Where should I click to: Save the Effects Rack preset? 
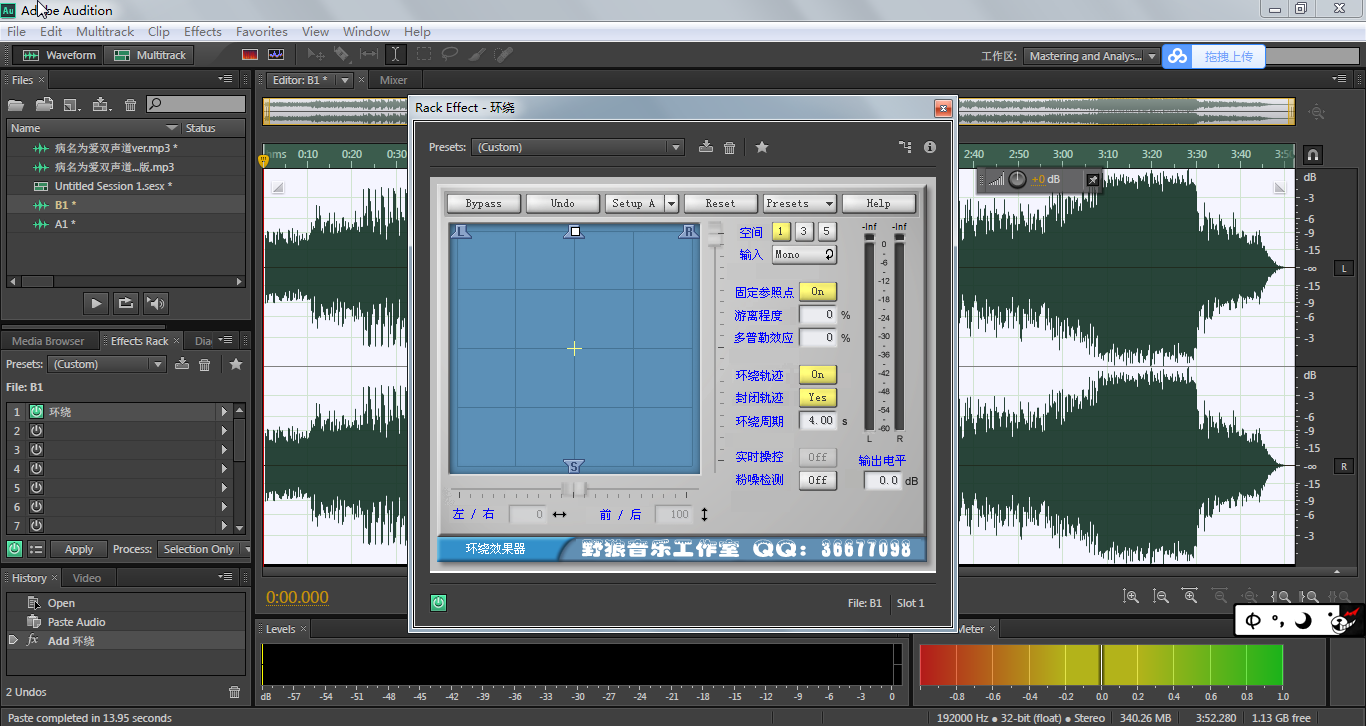click(x=182, y=364)
